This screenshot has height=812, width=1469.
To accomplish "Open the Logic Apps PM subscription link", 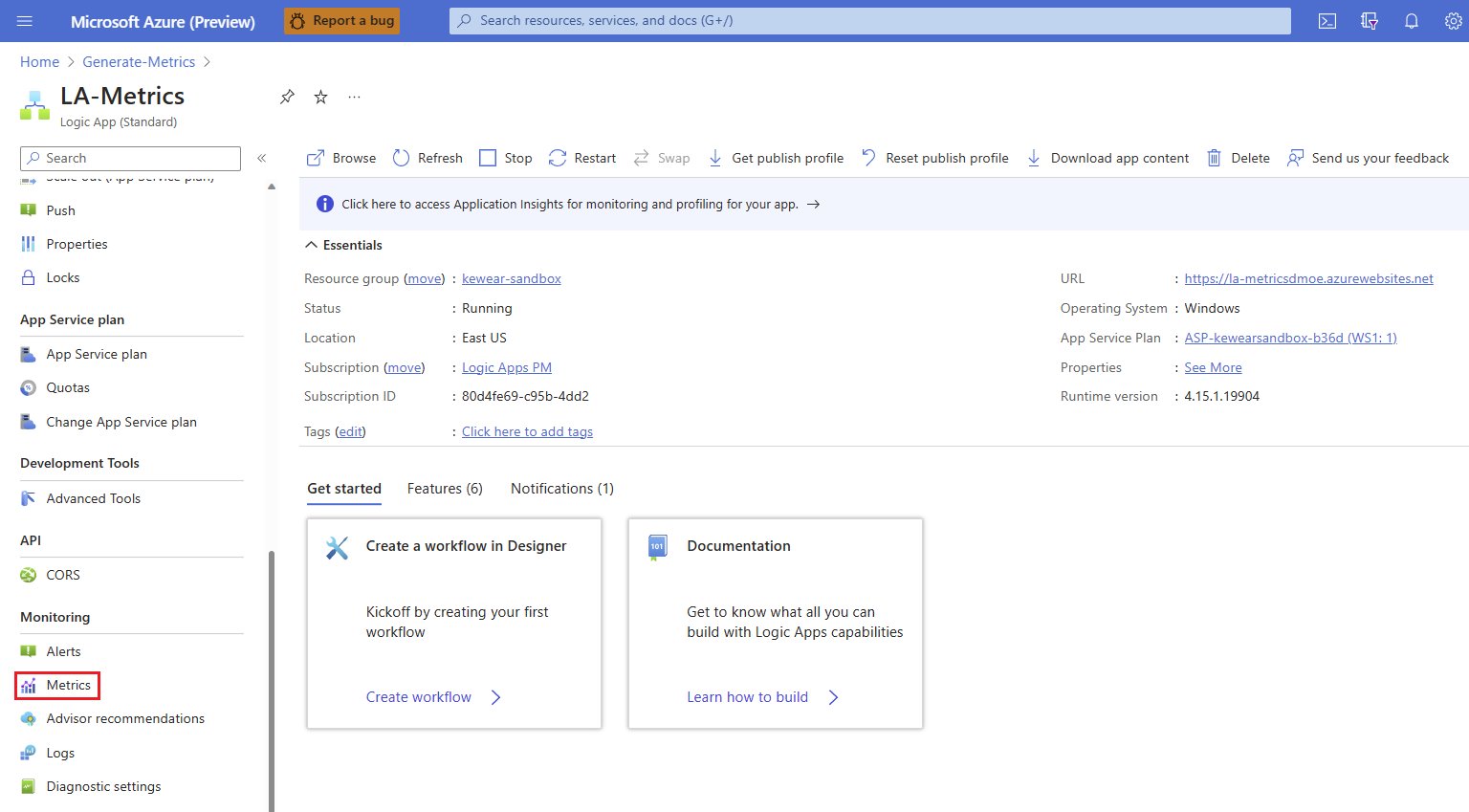I will point(507,367).
